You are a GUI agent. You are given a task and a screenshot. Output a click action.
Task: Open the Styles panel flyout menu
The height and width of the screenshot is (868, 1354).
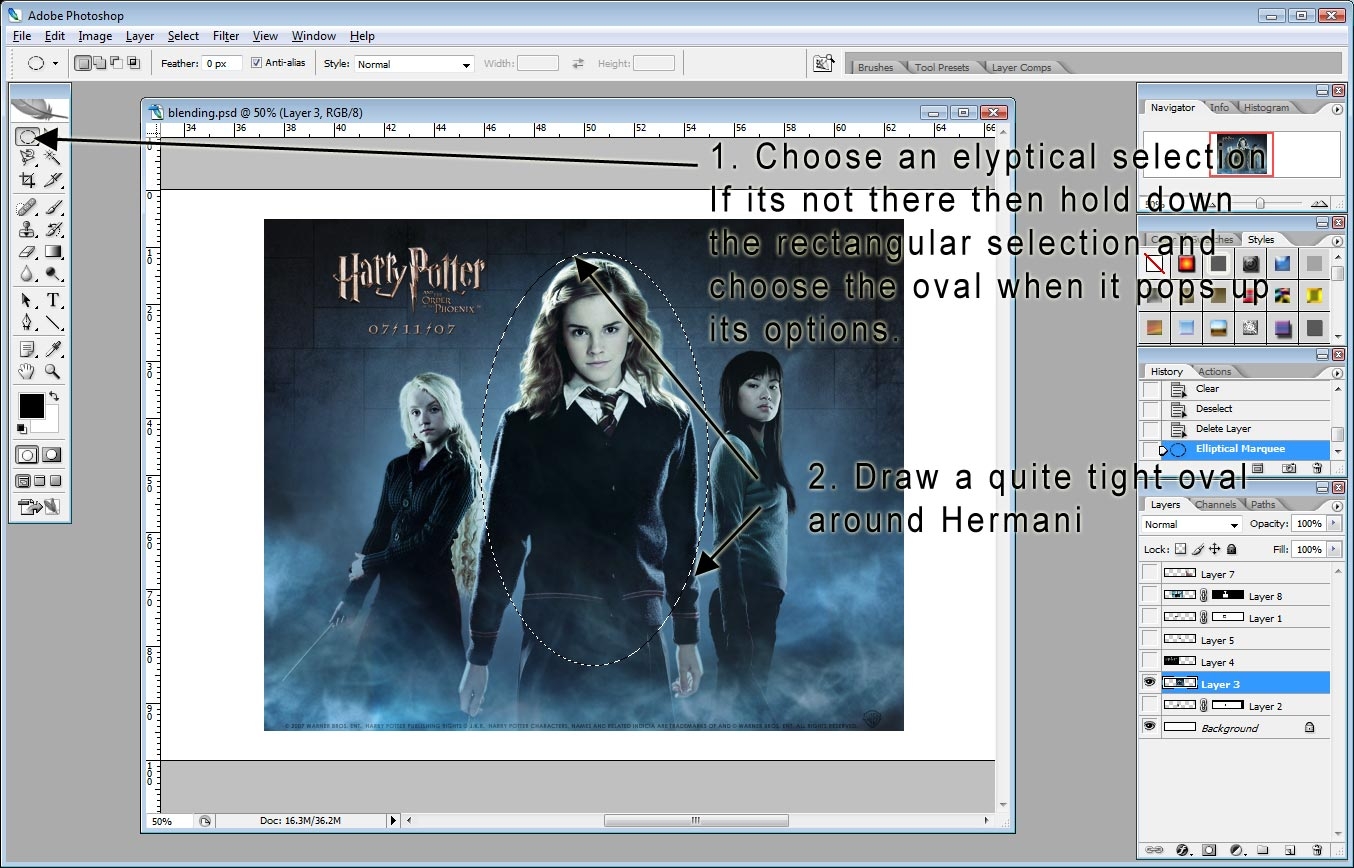(1337, 239)
